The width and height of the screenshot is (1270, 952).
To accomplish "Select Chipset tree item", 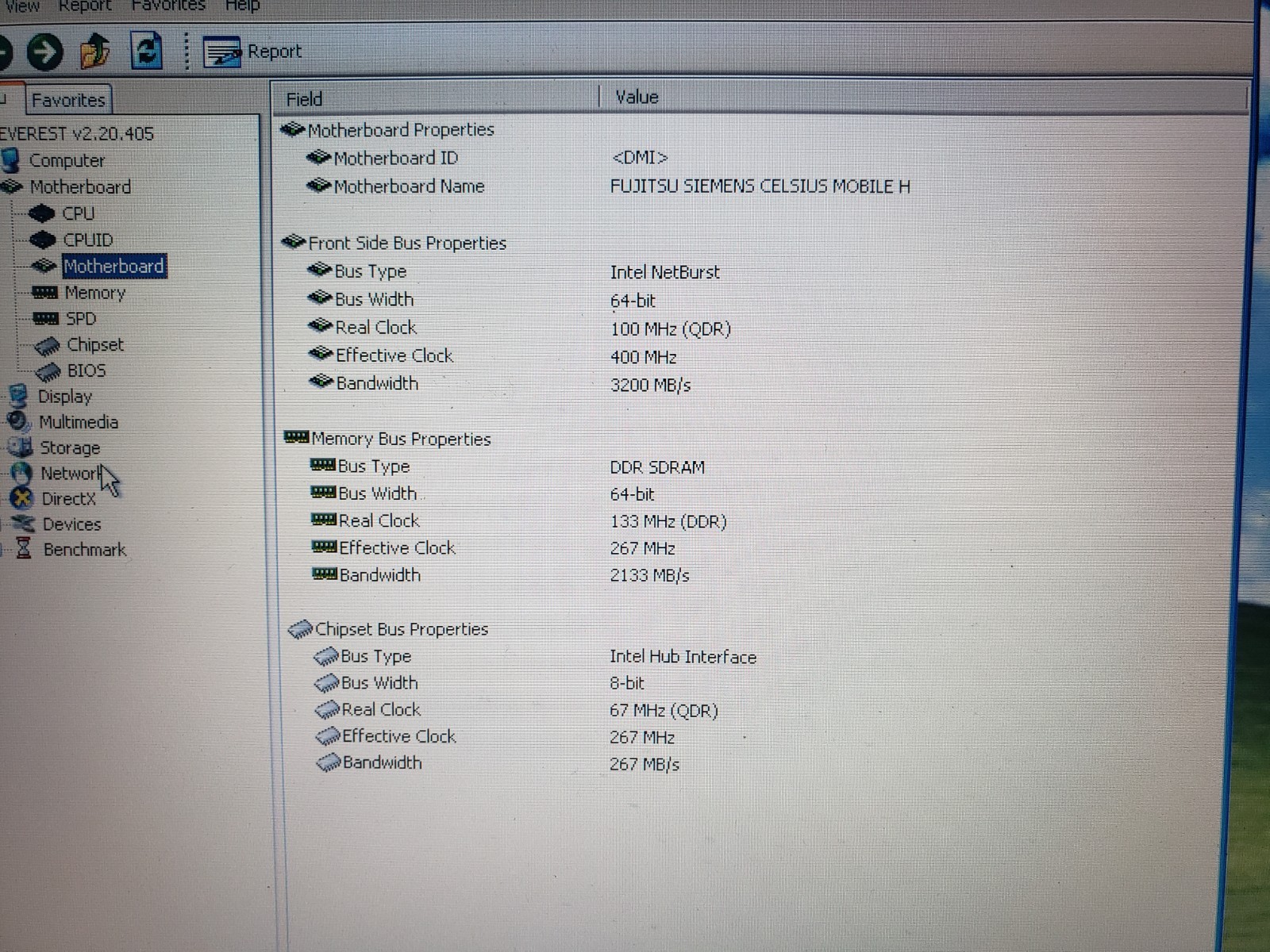I will pos(95,345).
